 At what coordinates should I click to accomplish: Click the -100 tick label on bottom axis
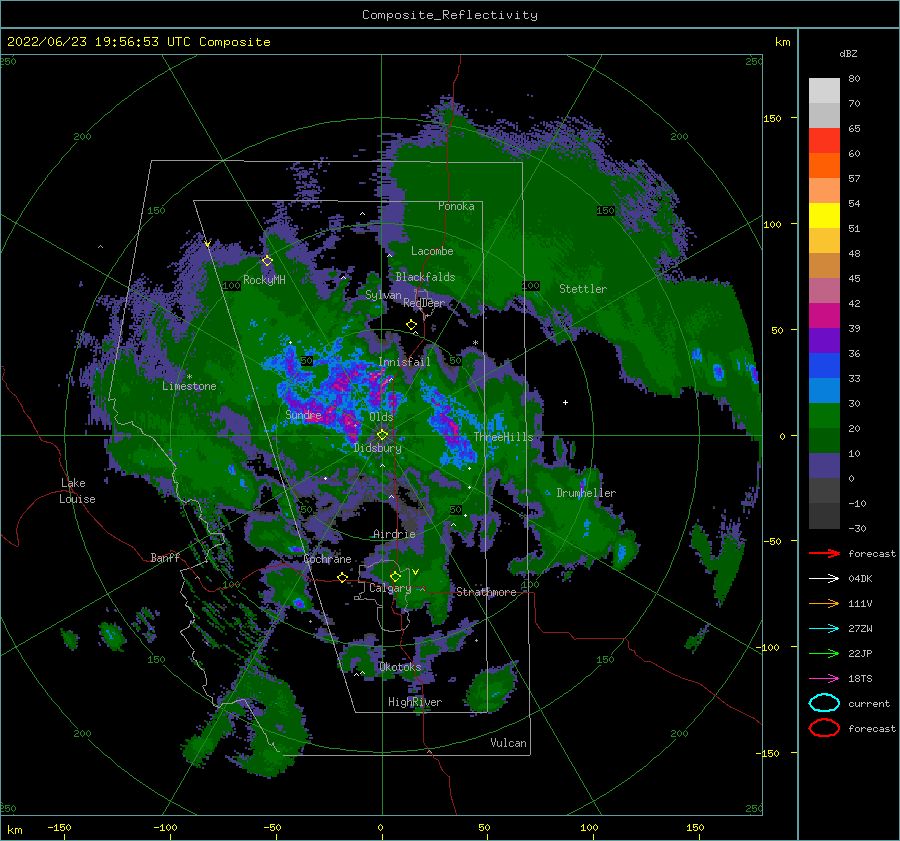tap(165, 828)
